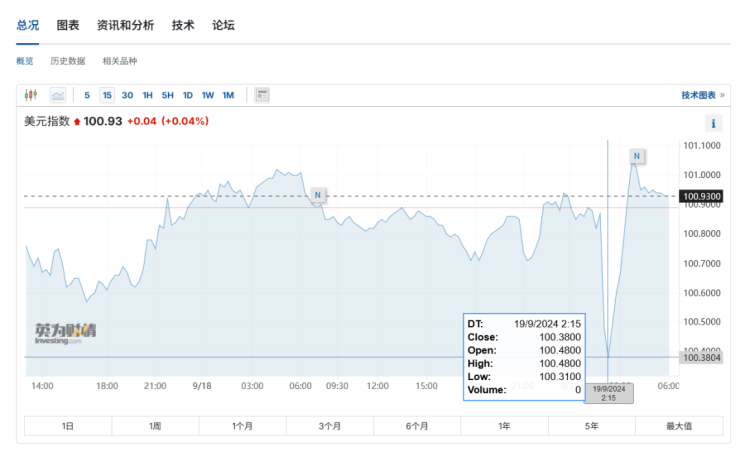
Task: Click the 100.3804 crosshair price label
Action: click(701, 357)
